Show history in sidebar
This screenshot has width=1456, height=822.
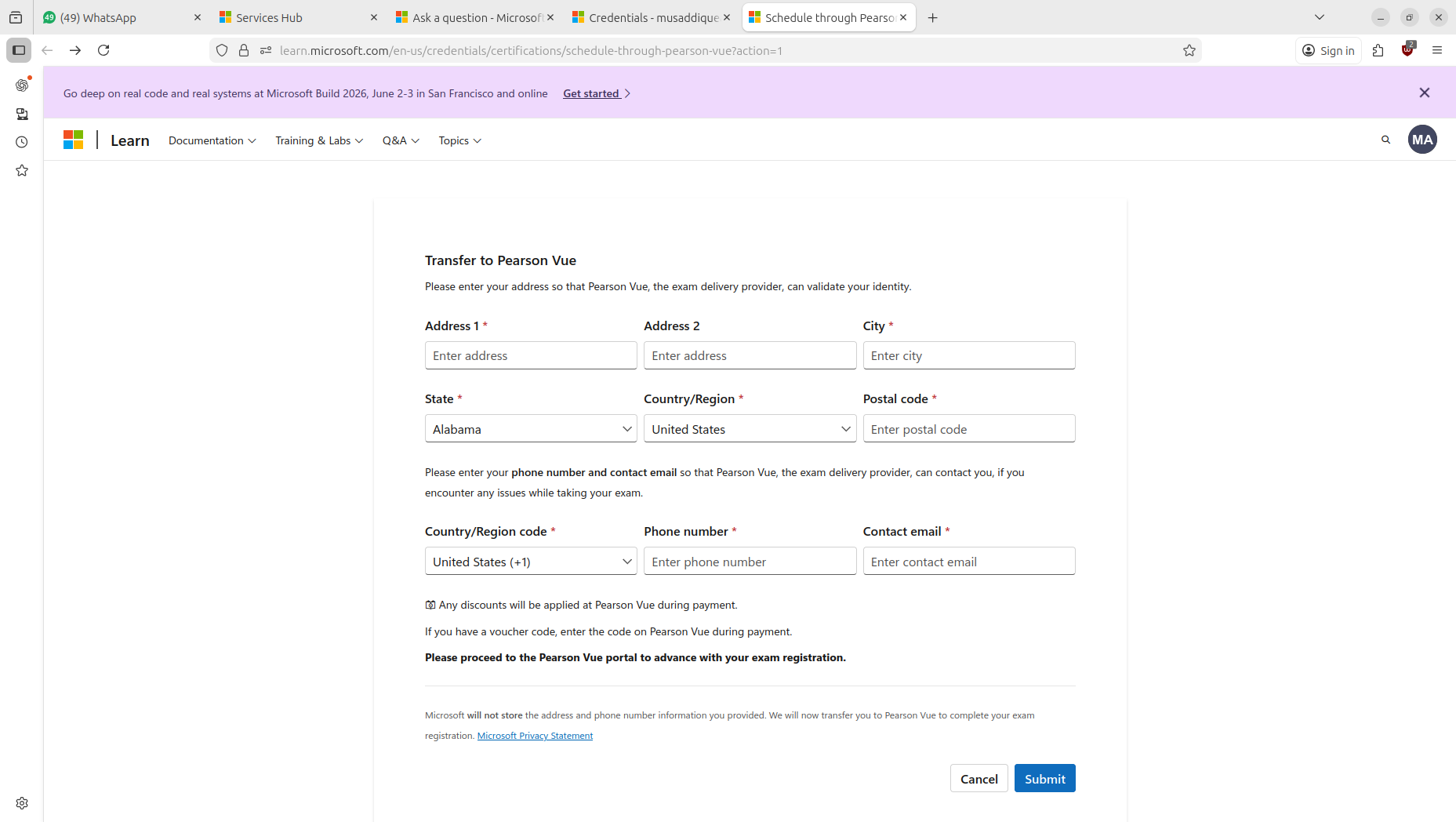22,142
